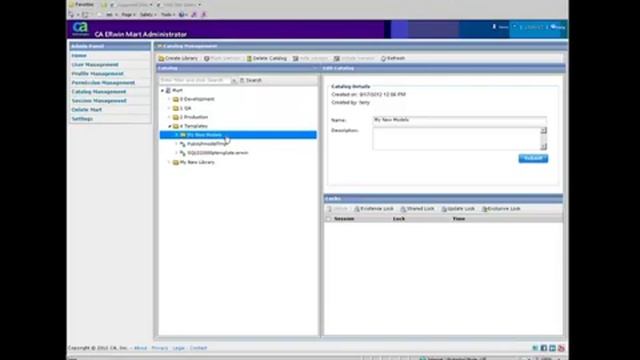Select the 0 Development tree item
Viewport: 640px width, 360px height.
pyautogui.click(x=197, y=99)
